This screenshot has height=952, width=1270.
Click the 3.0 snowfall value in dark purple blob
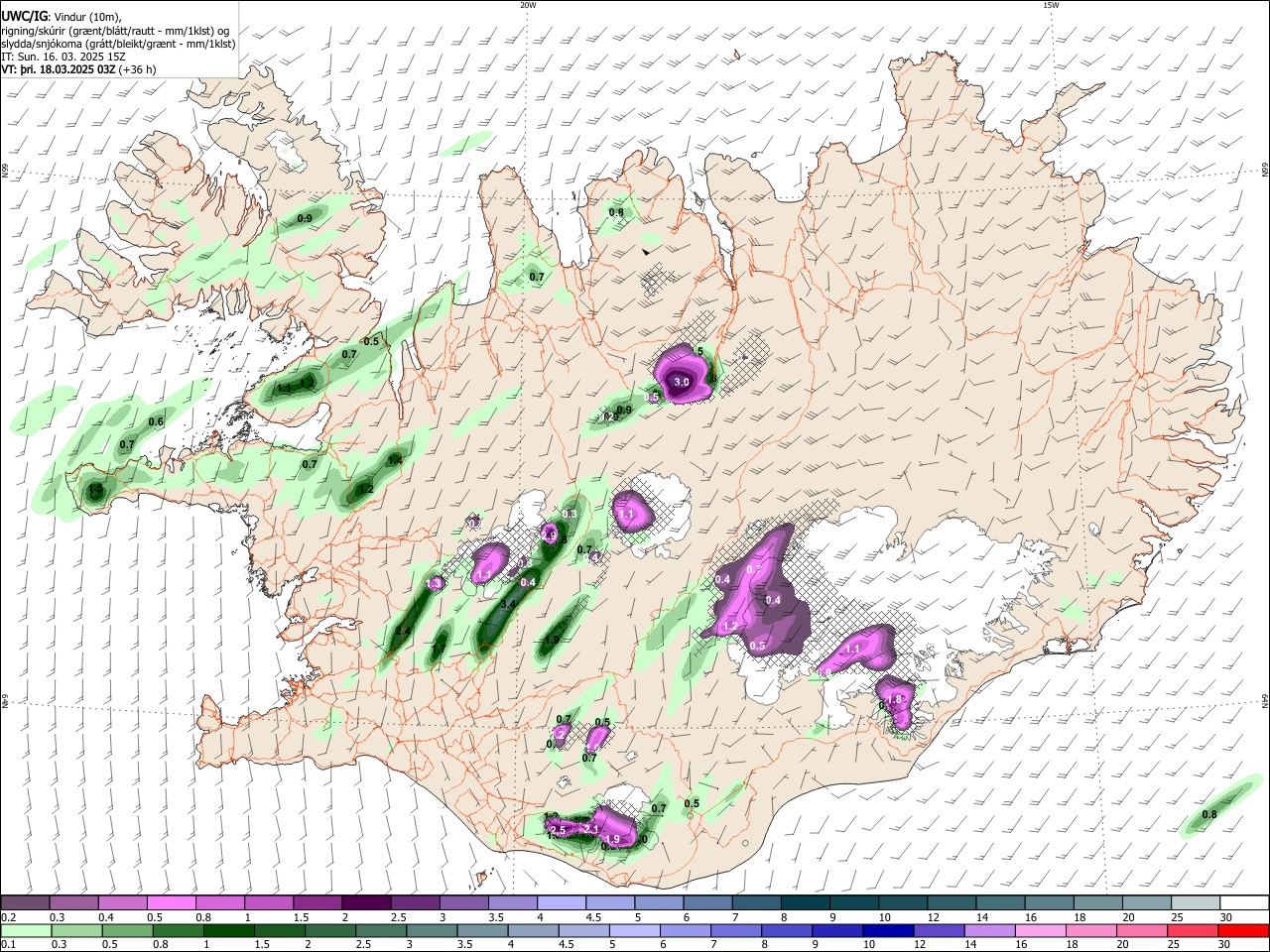coord(682,382)
